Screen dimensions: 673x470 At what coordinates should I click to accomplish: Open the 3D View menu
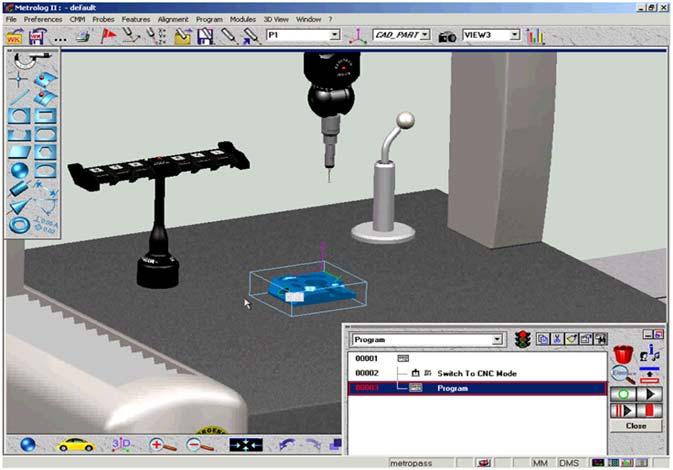pos(276,19)
